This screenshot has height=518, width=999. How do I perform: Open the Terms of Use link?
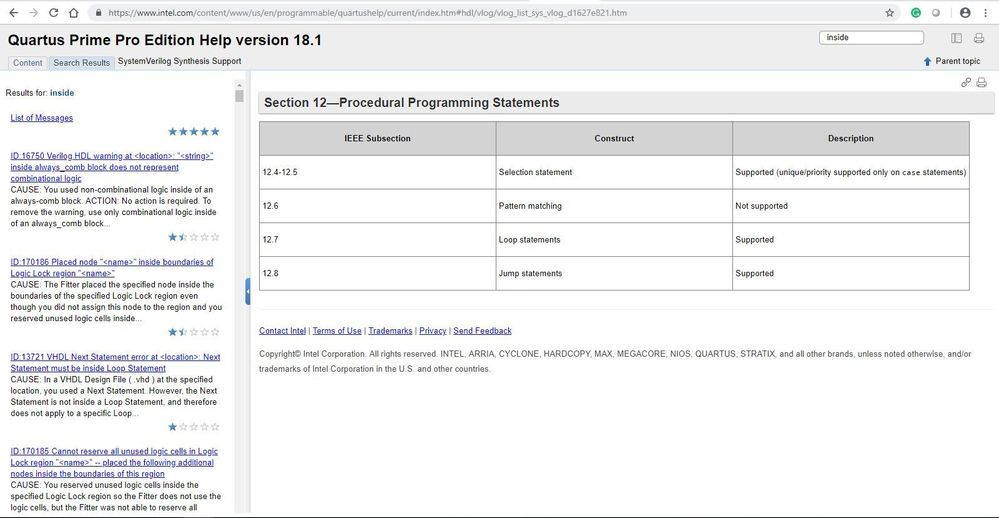[x=337, y=331]
